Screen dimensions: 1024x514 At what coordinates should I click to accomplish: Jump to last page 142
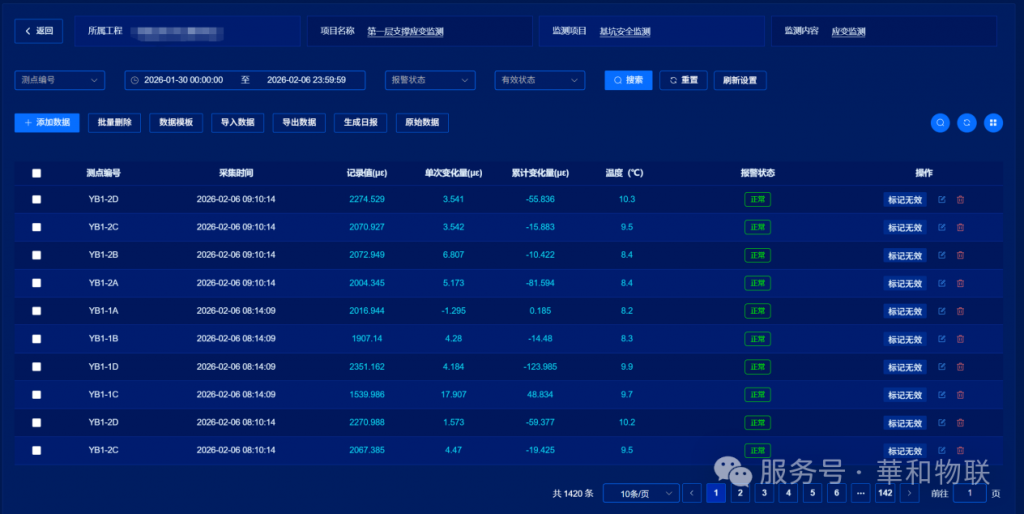pyautogui.click(x=885, y=493)
